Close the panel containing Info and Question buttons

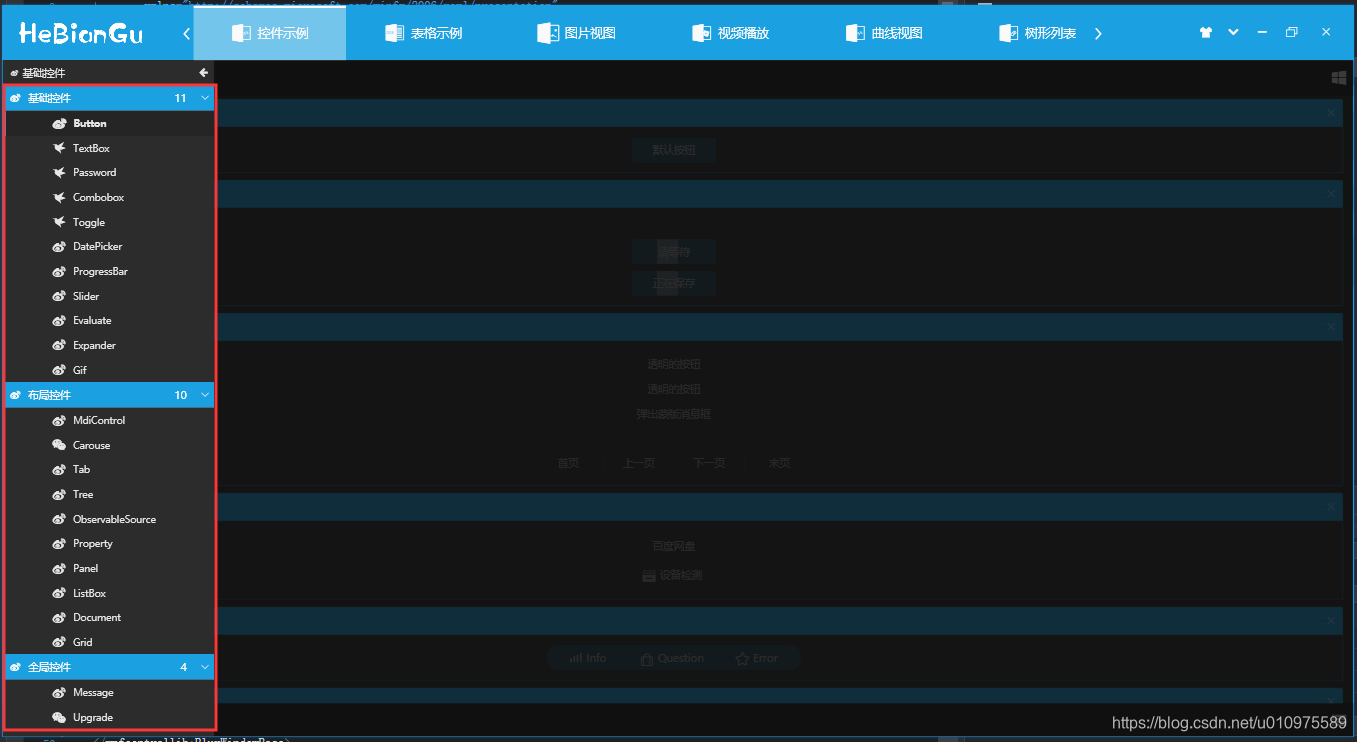1330,621
